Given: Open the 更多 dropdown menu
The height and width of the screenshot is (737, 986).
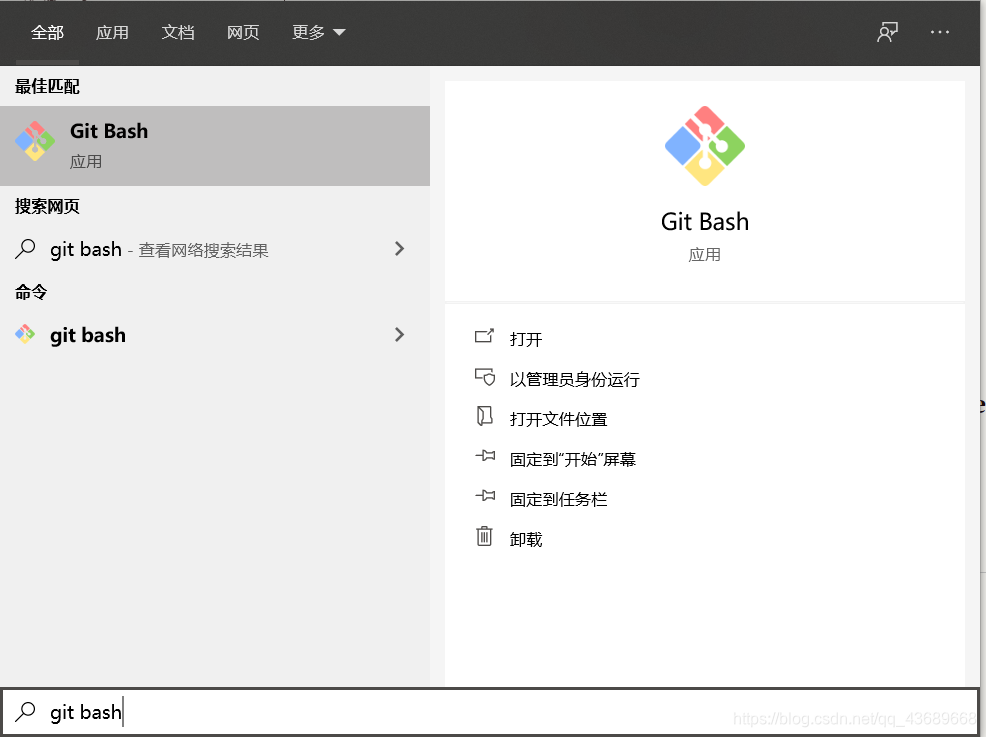Looking at the screenshot, I should click(x=318, y=32).
